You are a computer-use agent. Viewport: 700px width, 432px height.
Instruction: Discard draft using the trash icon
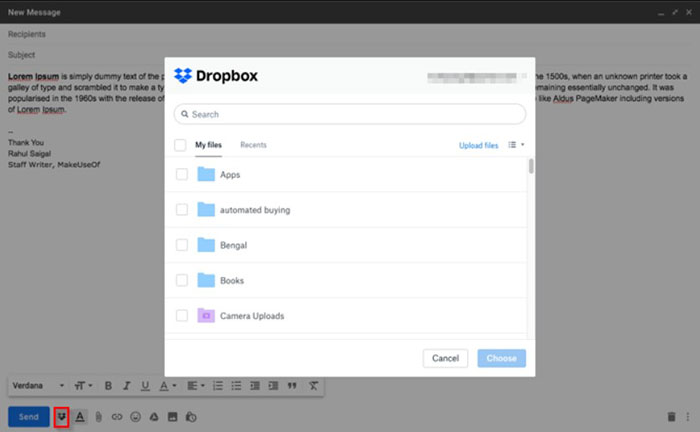pyautogui.click(x=671, y=416)
